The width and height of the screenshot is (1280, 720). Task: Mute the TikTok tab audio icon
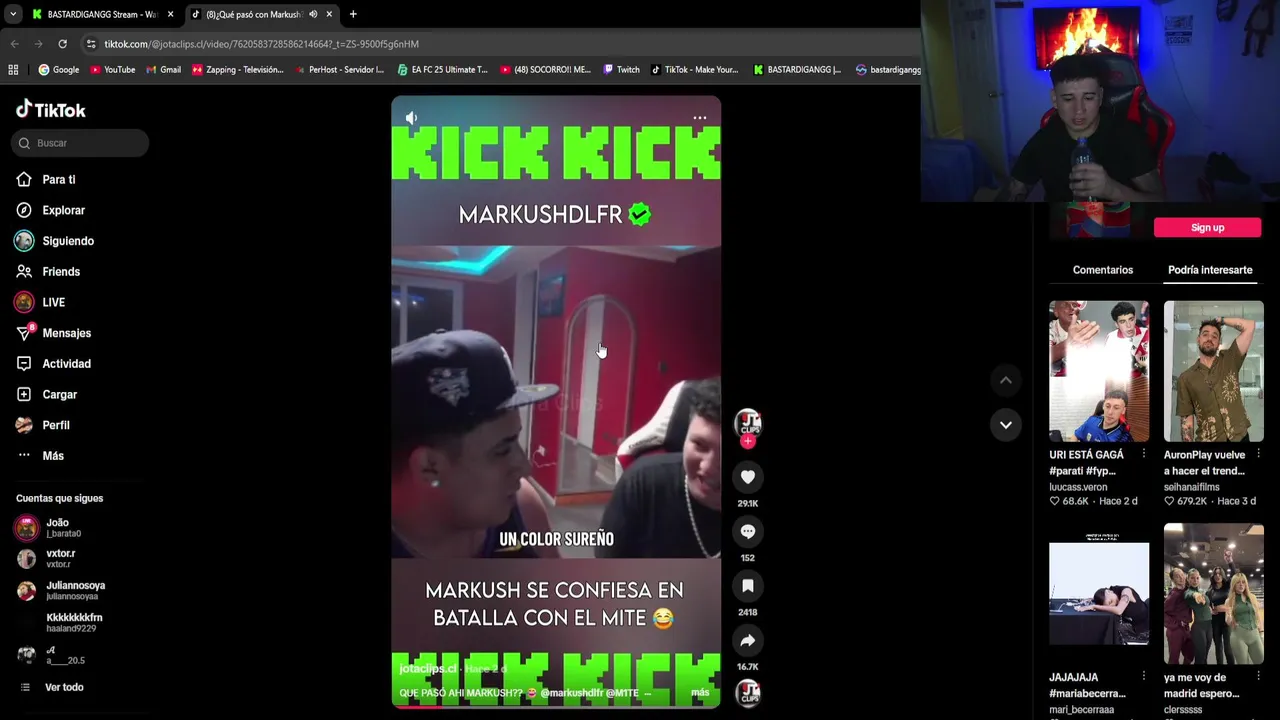coord(313,14)
